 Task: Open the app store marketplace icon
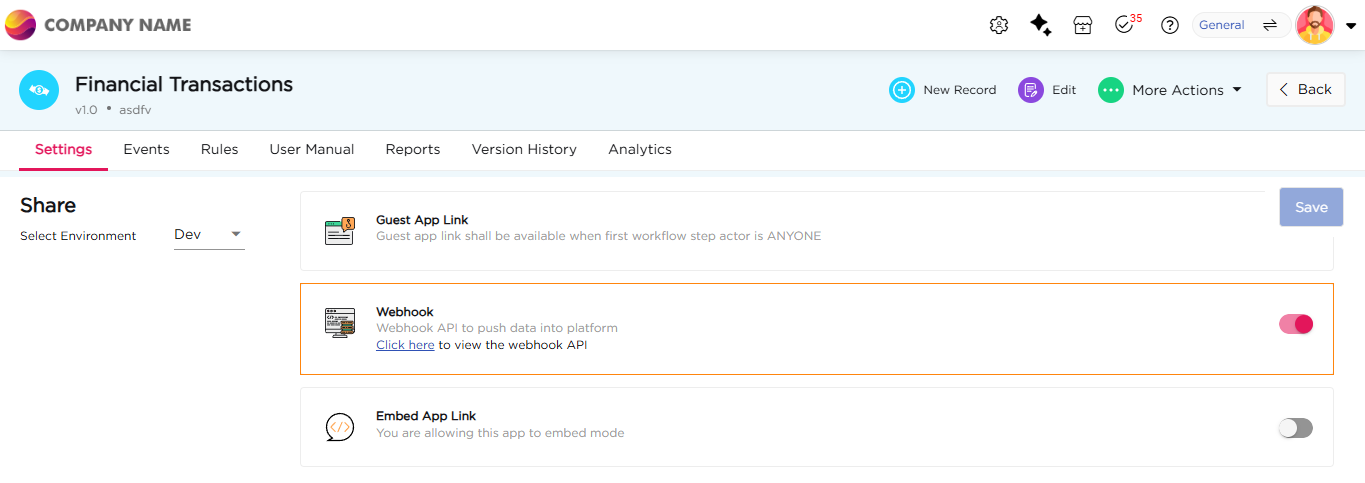1082,26
